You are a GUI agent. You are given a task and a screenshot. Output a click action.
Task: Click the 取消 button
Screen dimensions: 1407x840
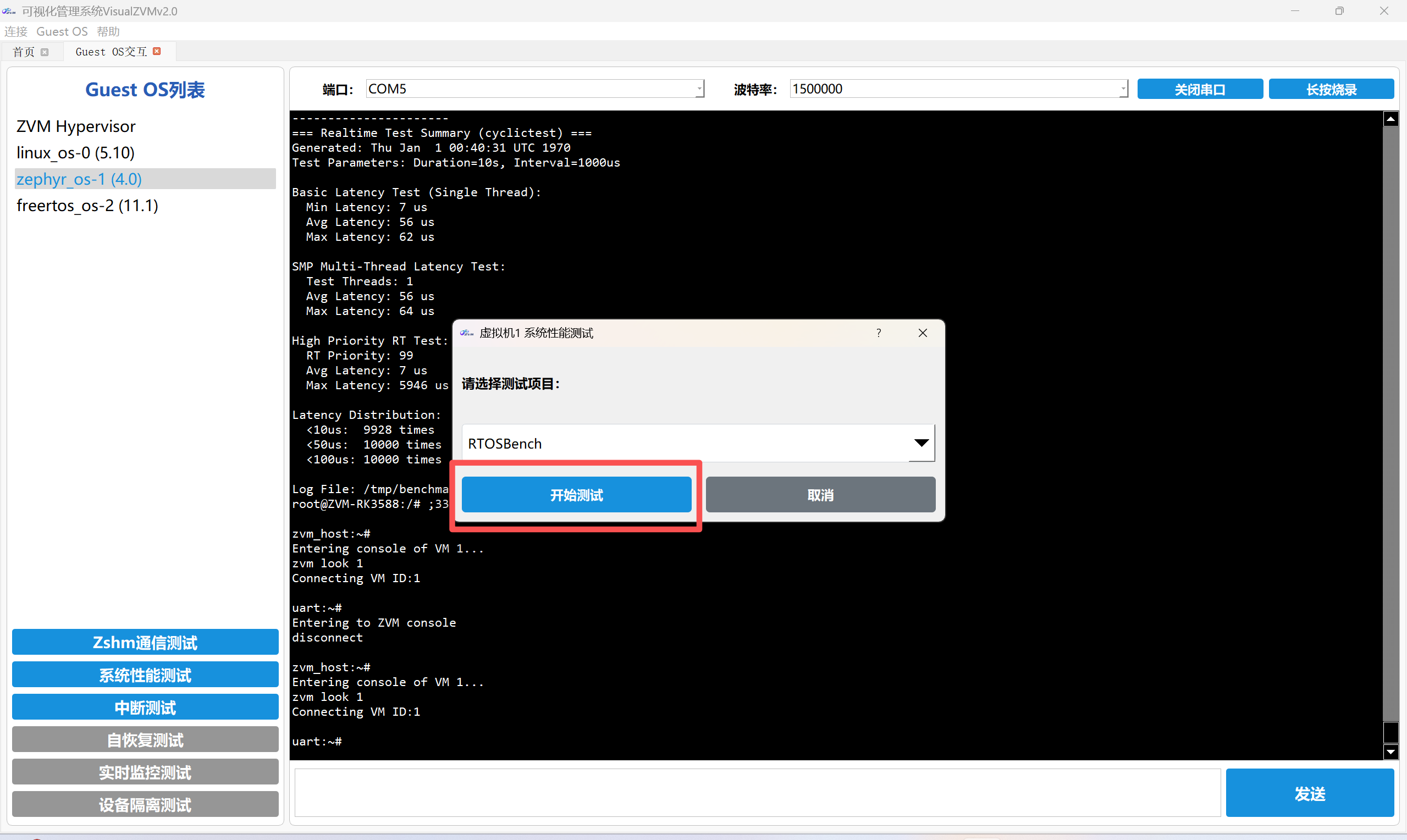(x=820, y=495)
